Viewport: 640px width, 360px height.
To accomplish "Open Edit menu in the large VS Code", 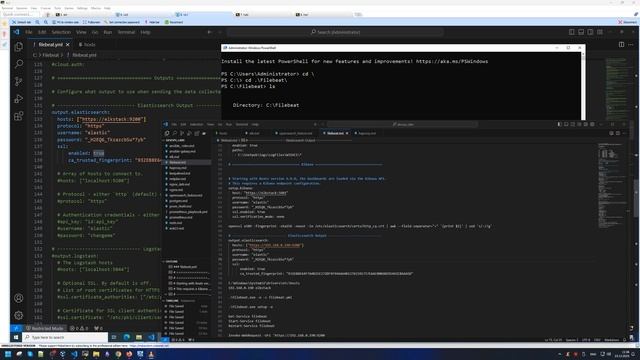I will 42,32.
